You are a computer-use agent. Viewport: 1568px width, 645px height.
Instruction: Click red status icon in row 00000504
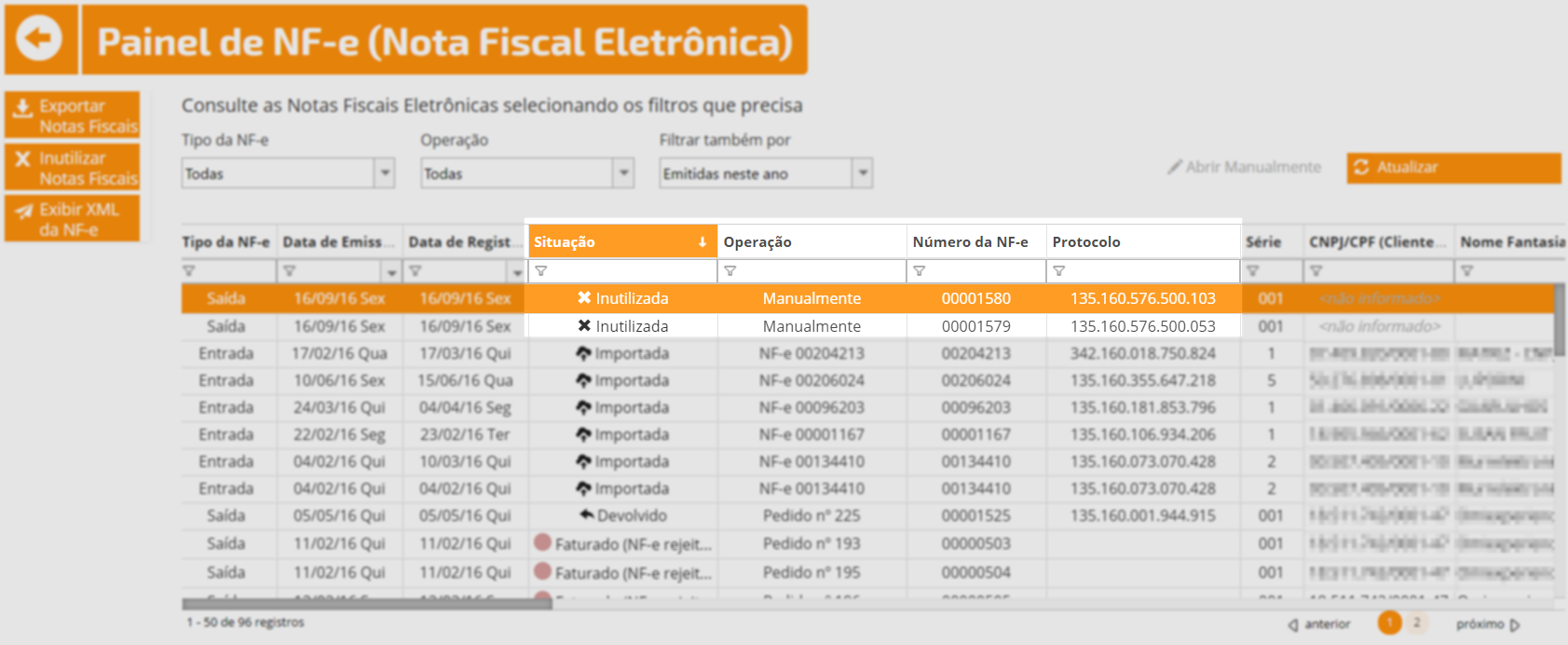(x=542, y=570)
